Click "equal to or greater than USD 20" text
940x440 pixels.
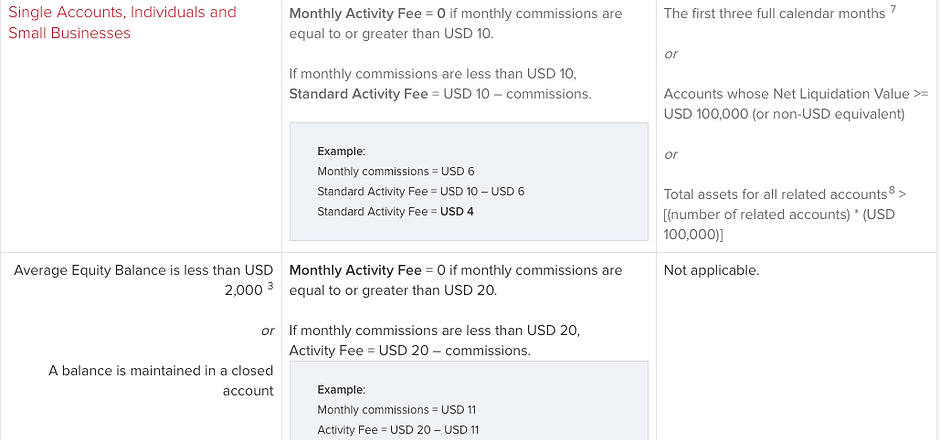coord(393,290)
